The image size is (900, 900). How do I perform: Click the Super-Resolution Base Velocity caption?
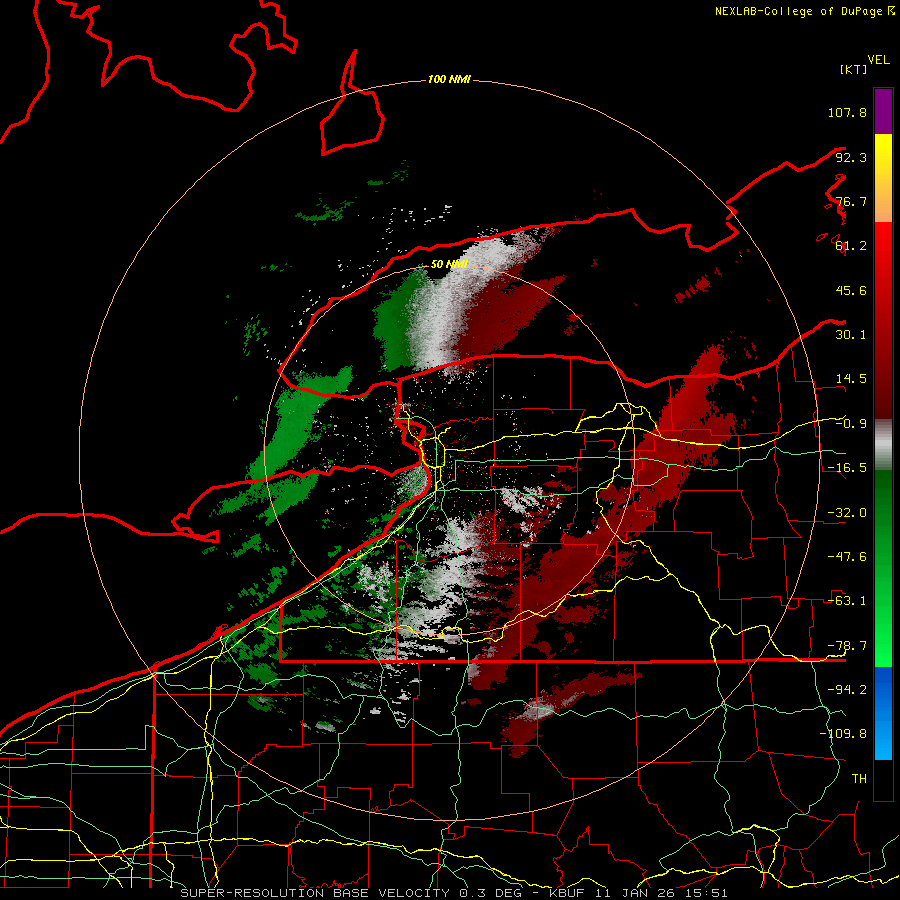(454, 893)
